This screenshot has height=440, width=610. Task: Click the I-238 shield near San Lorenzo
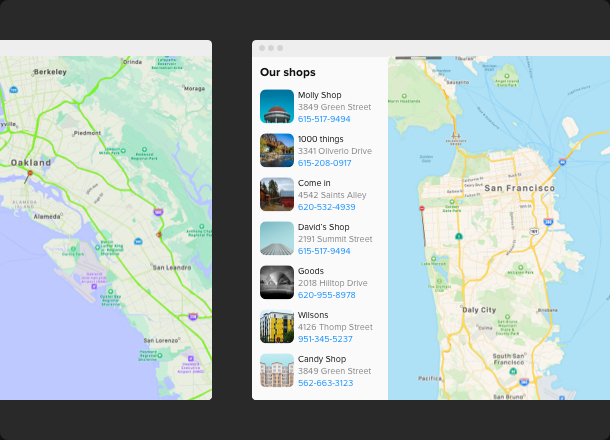[193, 316]
